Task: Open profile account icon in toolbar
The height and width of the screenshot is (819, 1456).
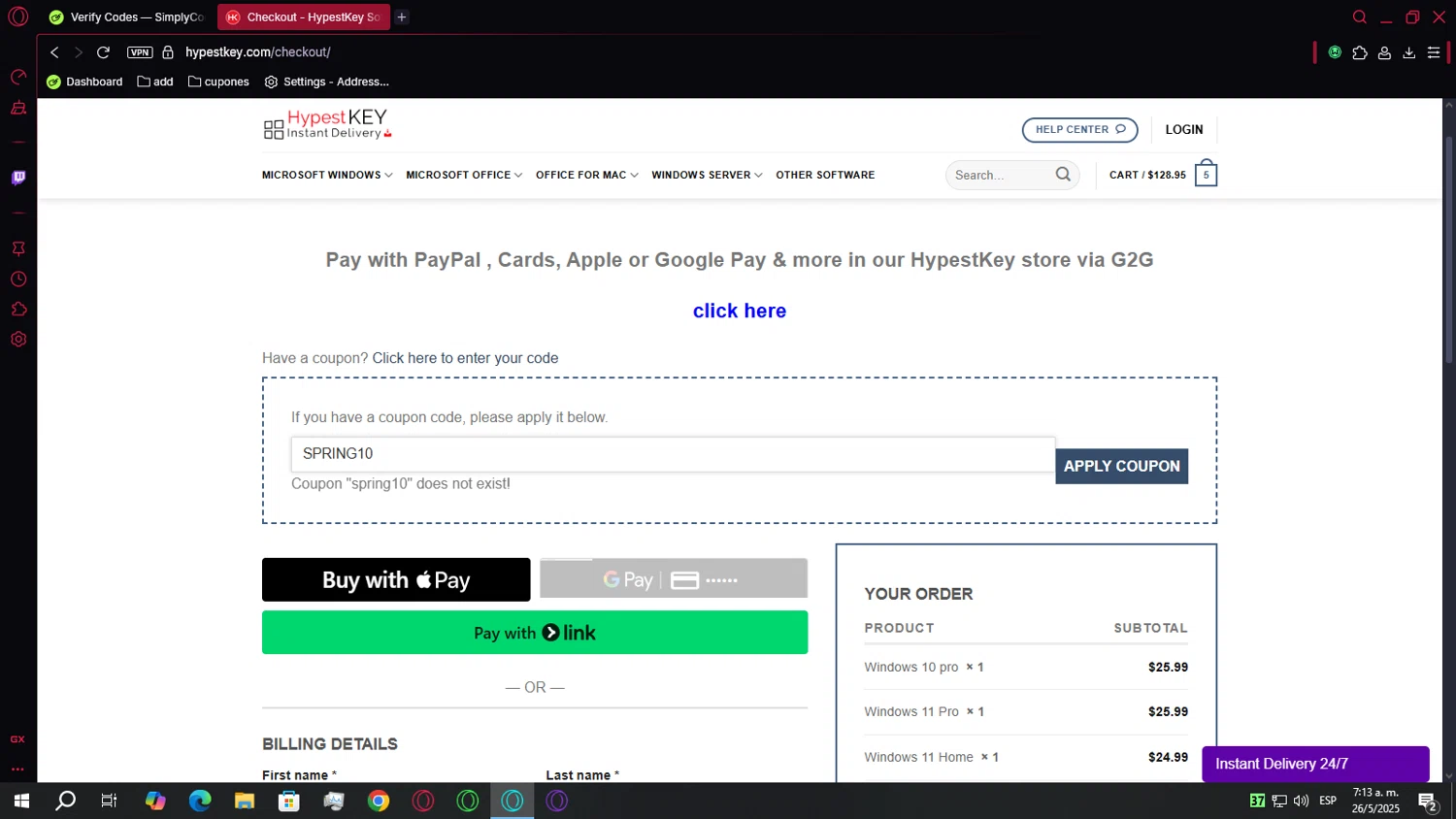Action: (1384, 52)
